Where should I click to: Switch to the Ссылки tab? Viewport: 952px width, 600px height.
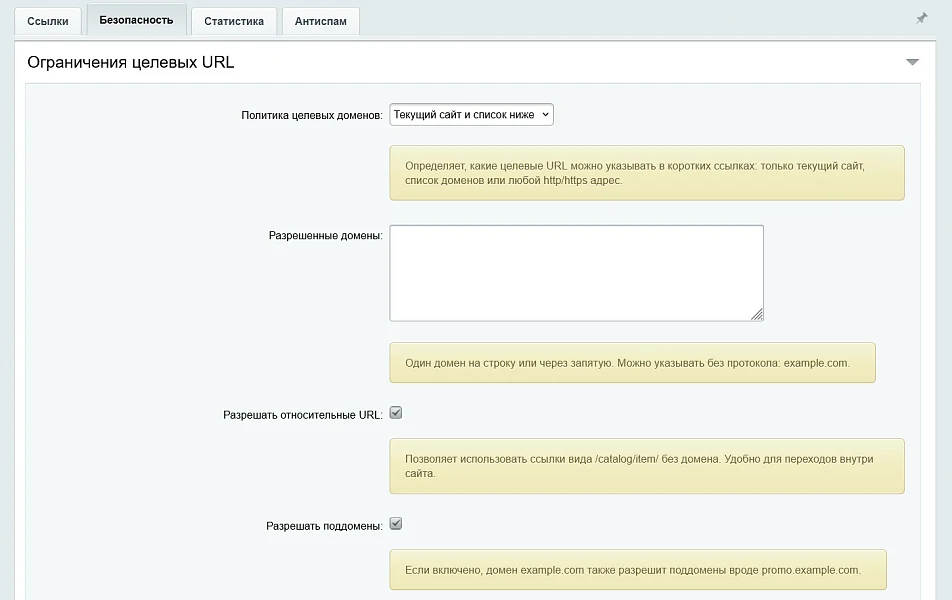click(x=48, y=21)
